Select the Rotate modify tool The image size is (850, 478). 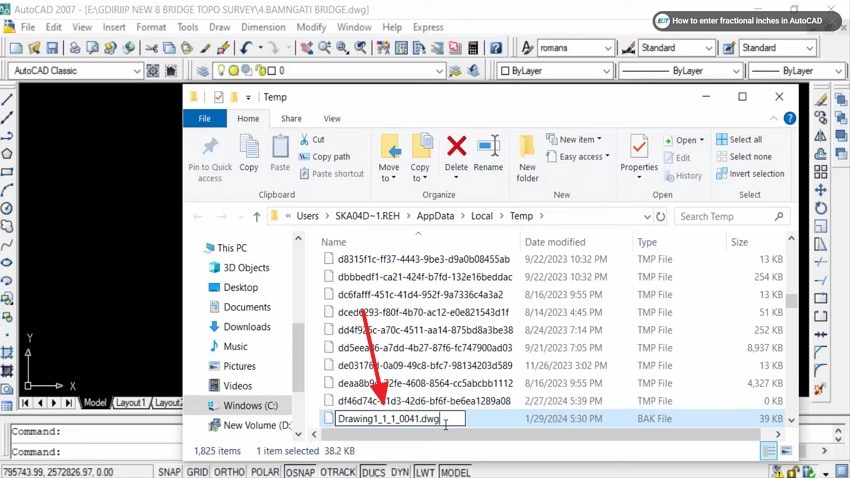point(821,208)
